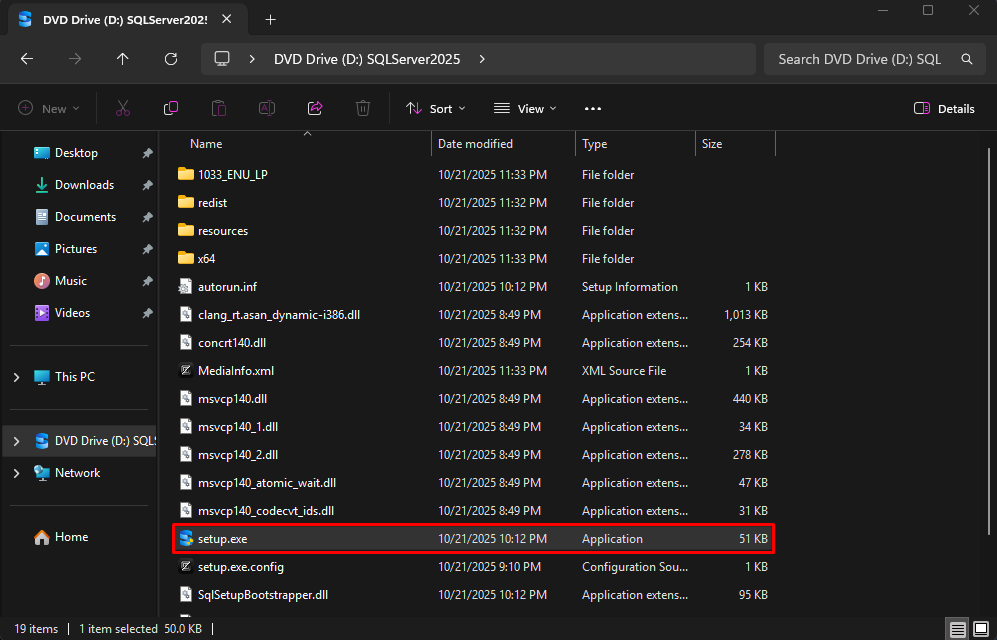Image resolution: width=997 pixels, height=640 pixels.
Task: Click the PC monitor icon in address bar
Action: pos(222,59)
